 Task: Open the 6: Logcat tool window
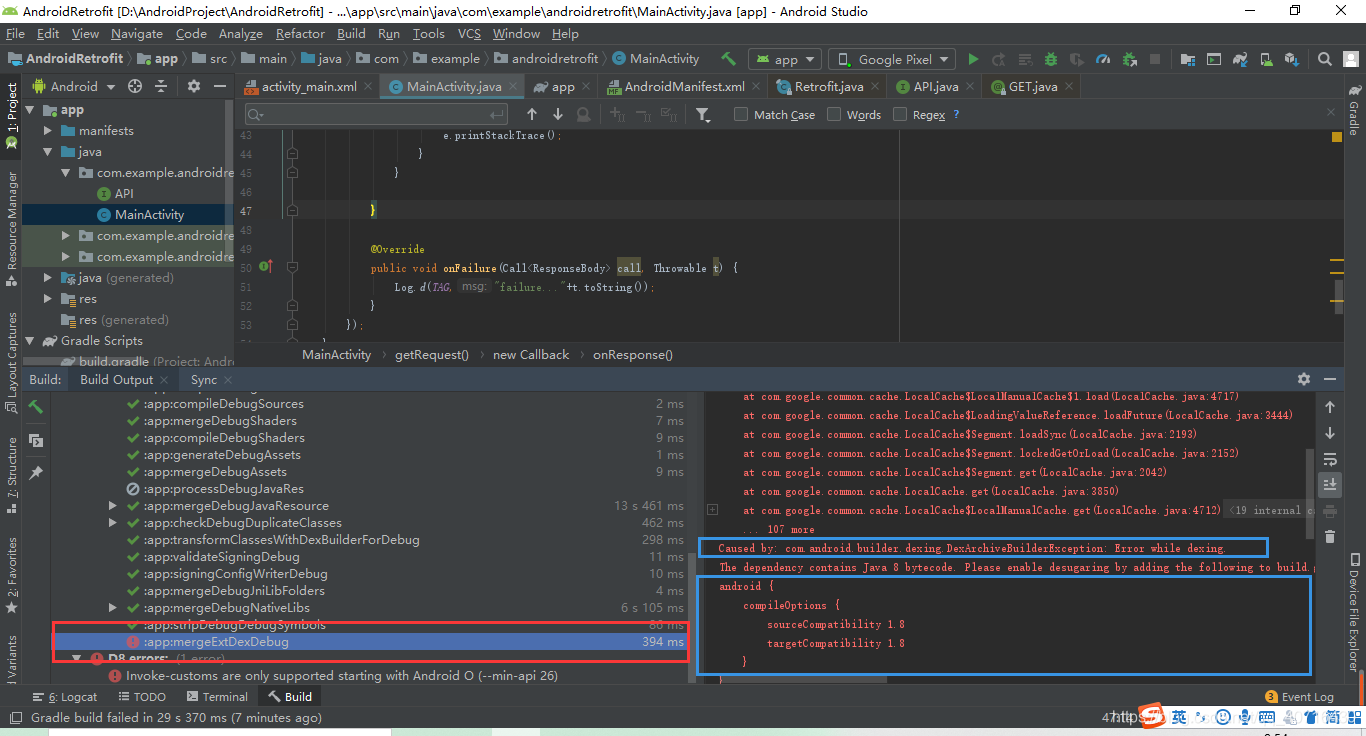64,697
